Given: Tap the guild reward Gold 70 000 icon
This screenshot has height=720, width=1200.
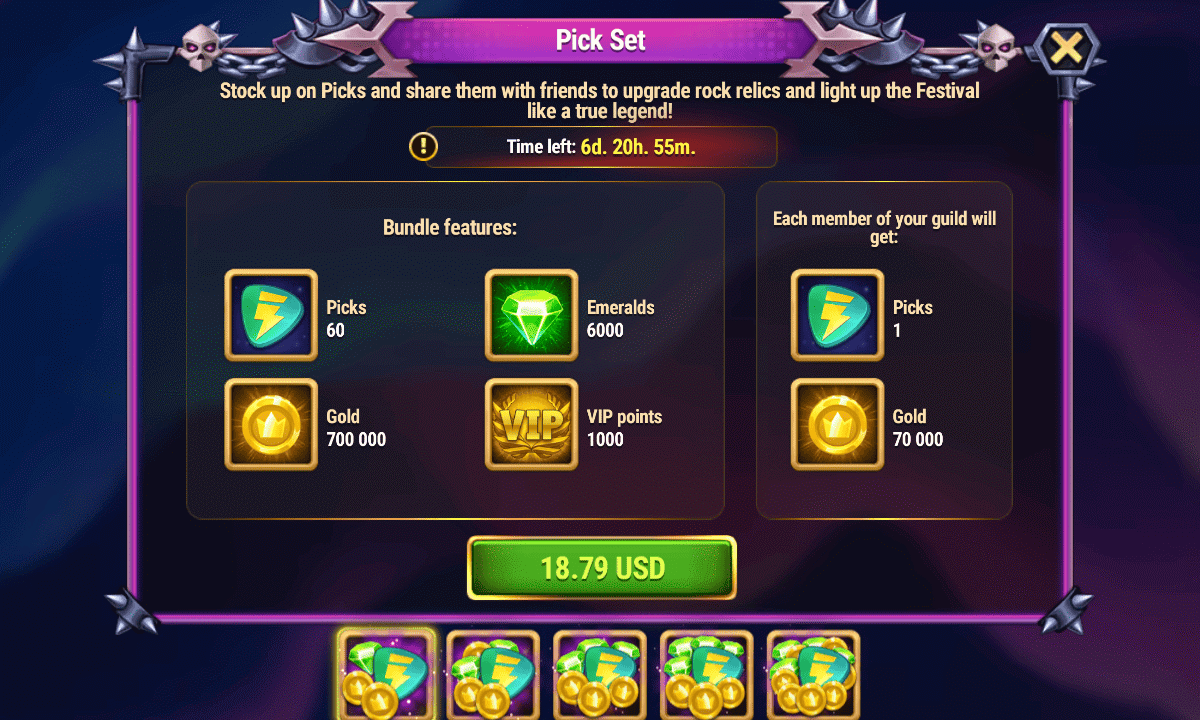Looking at the screenshot, I should 838,424.
